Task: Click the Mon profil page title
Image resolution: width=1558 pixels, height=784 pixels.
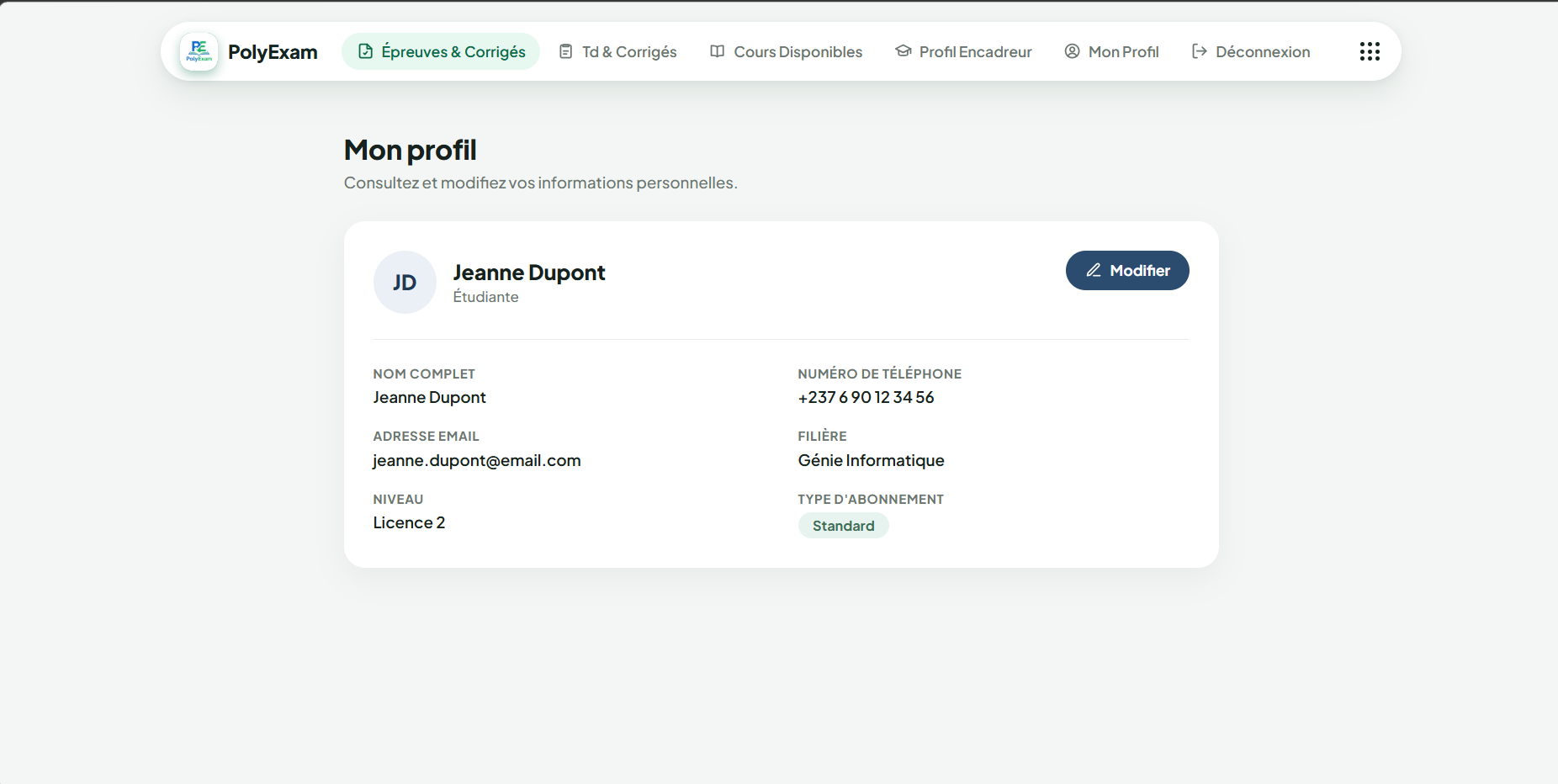Action: [411, 150]
